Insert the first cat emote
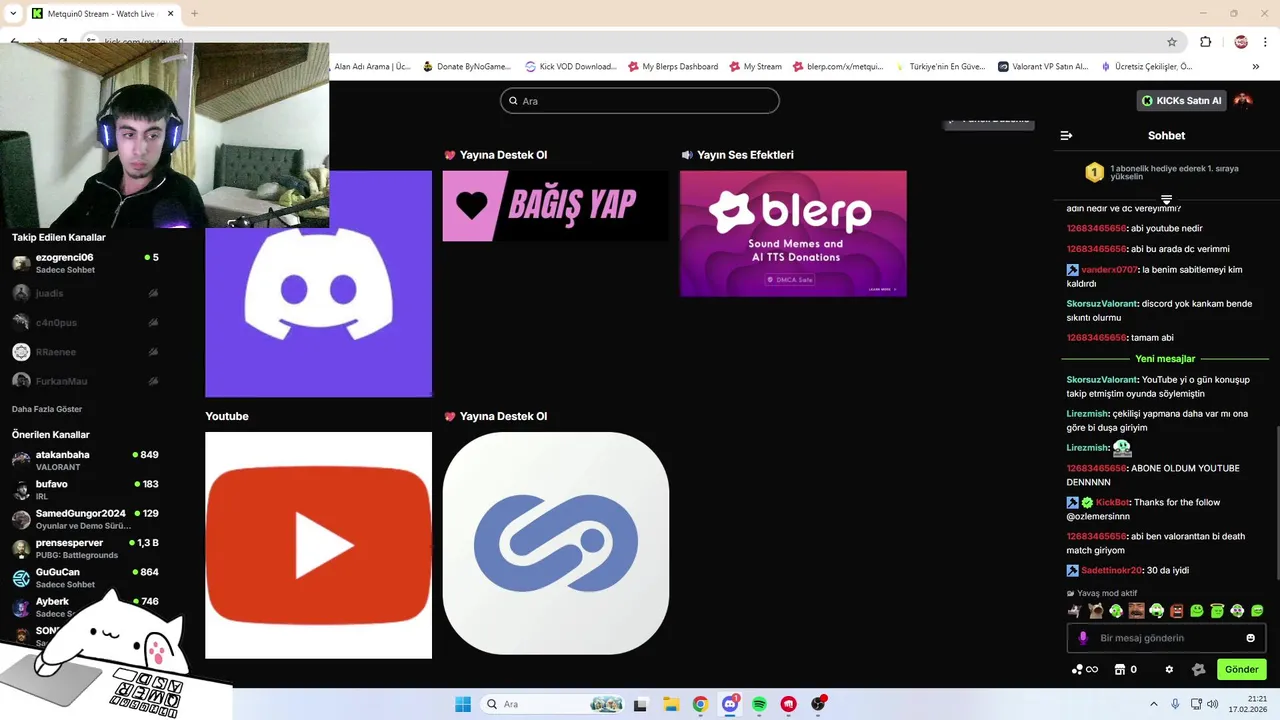The height and width of the screenshot is (720, 1280). (1075, 611)
